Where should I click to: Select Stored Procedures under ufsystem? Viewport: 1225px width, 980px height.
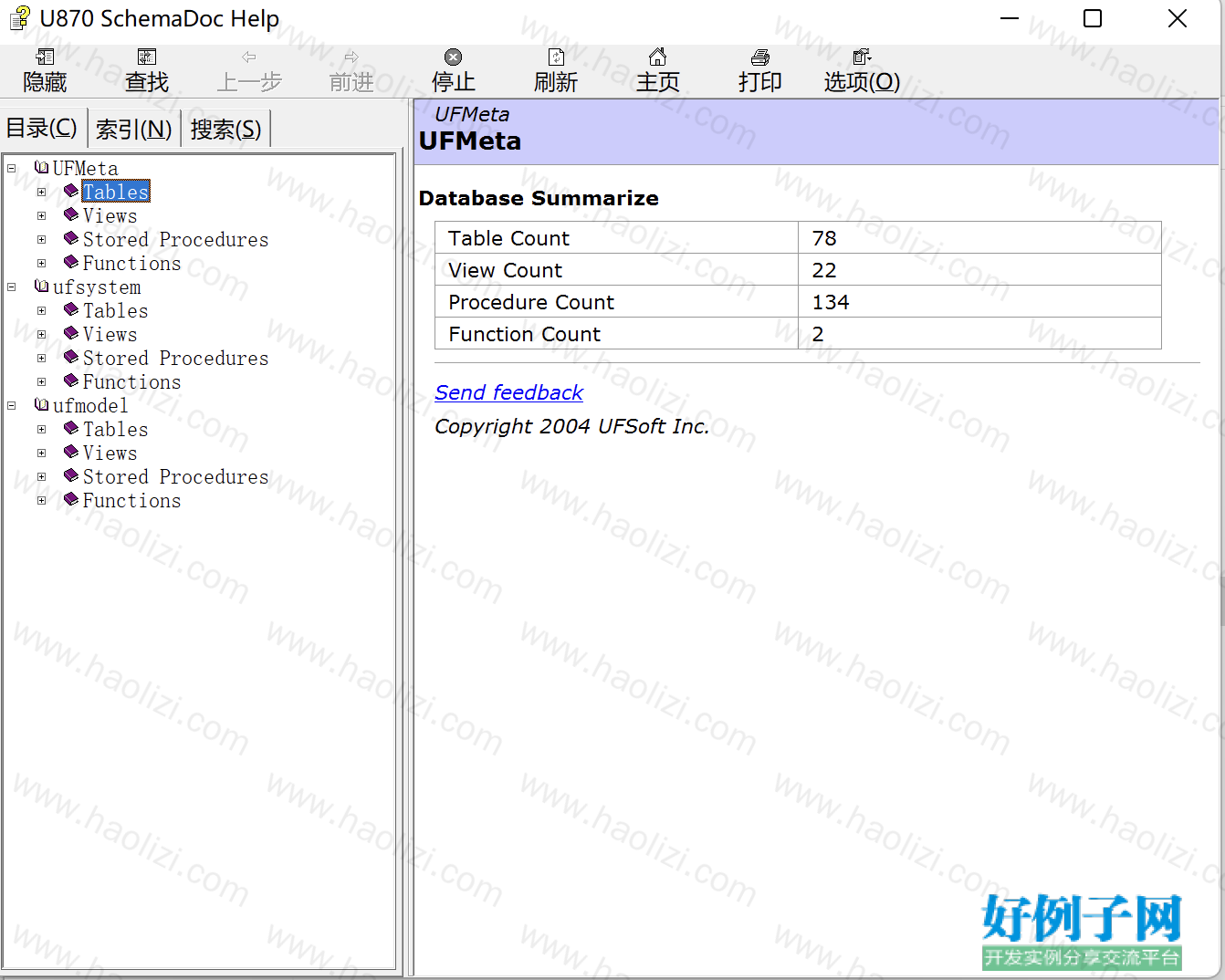coord(175,358)
